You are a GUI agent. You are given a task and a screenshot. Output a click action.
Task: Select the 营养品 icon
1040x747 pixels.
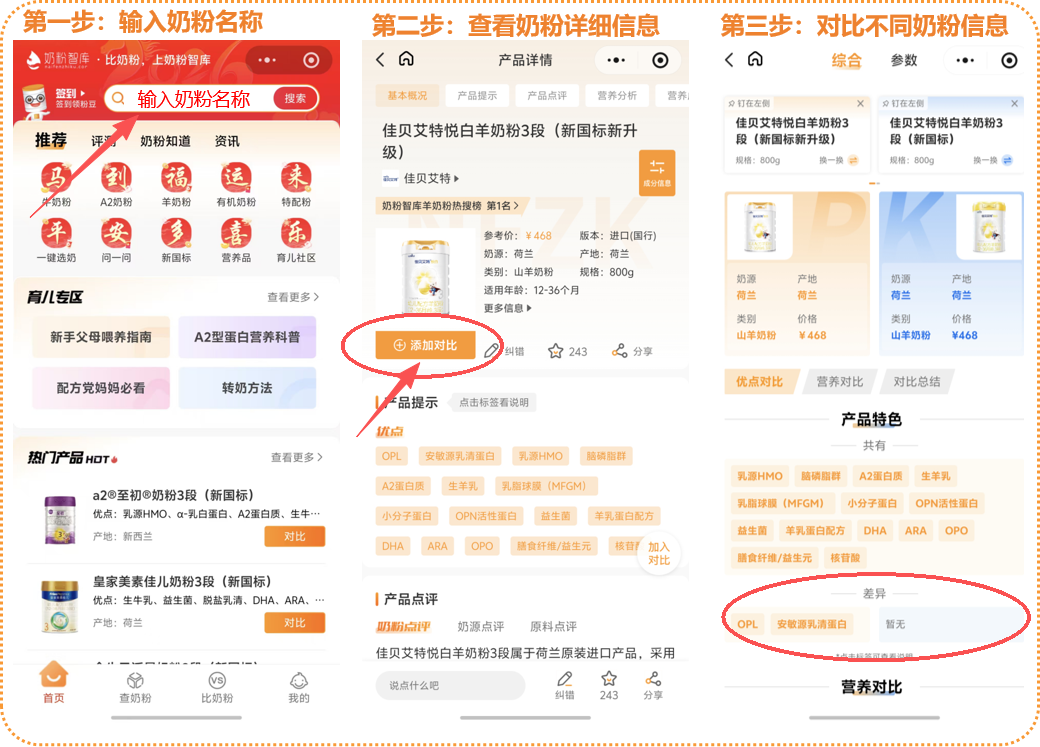point(236,234)
